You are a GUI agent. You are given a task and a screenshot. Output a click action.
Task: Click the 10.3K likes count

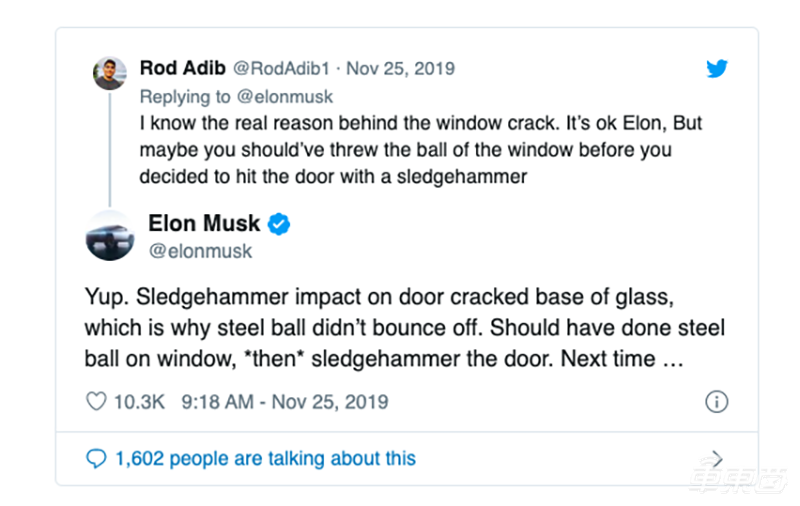[x=140, y=402]
